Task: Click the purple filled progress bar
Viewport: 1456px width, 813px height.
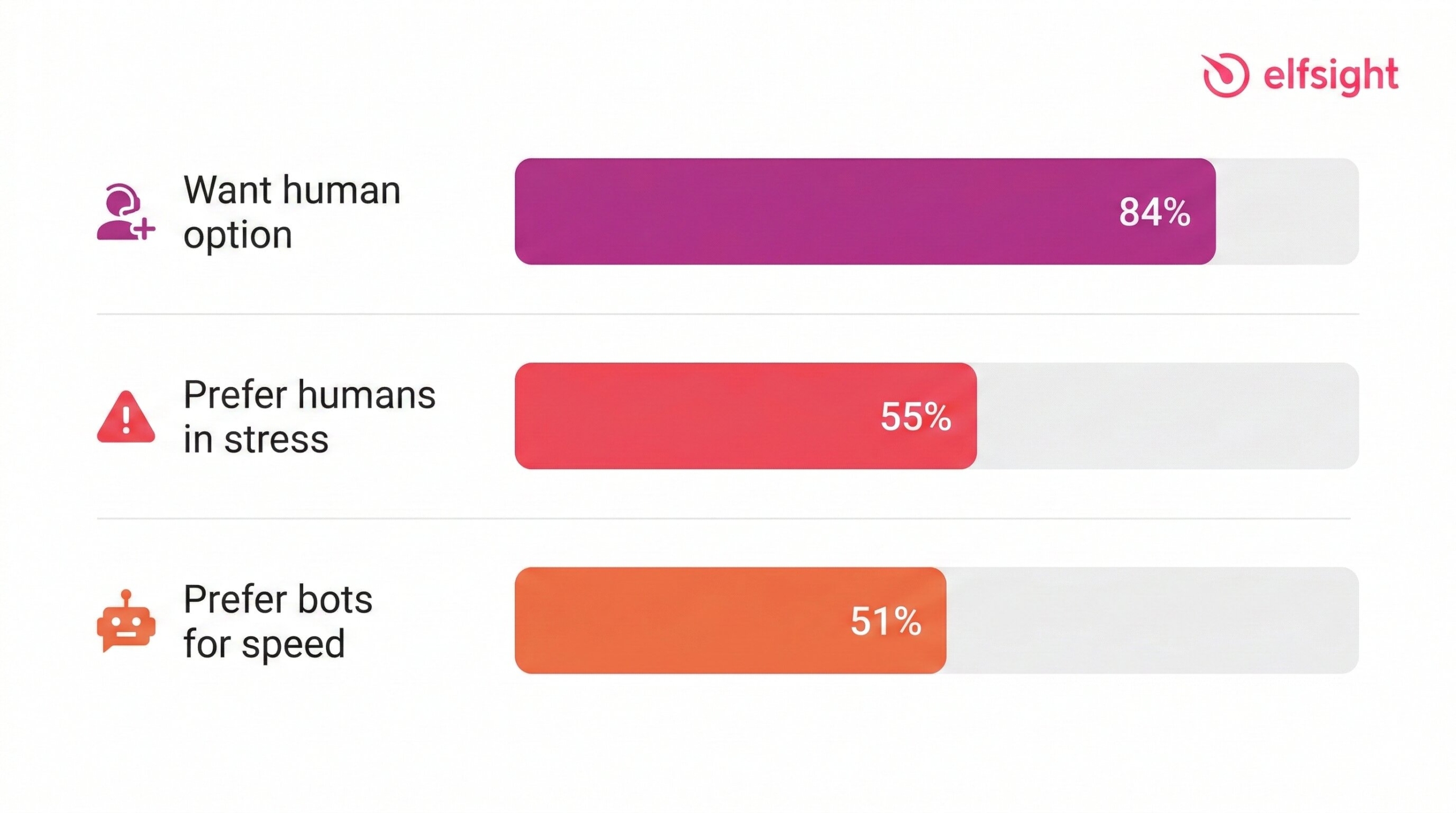Action: (796, 212)
